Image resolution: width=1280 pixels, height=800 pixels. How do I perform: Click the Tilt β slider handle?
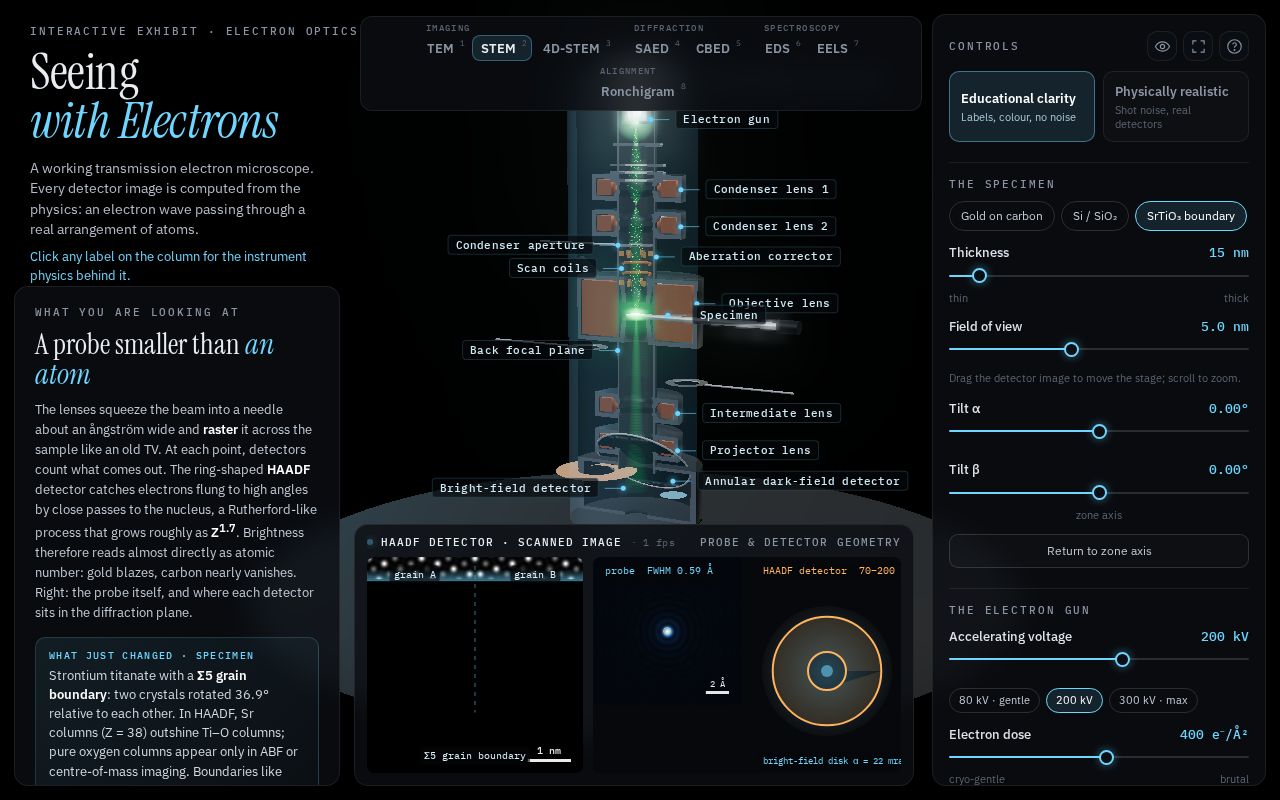[x=1099, y=493]
